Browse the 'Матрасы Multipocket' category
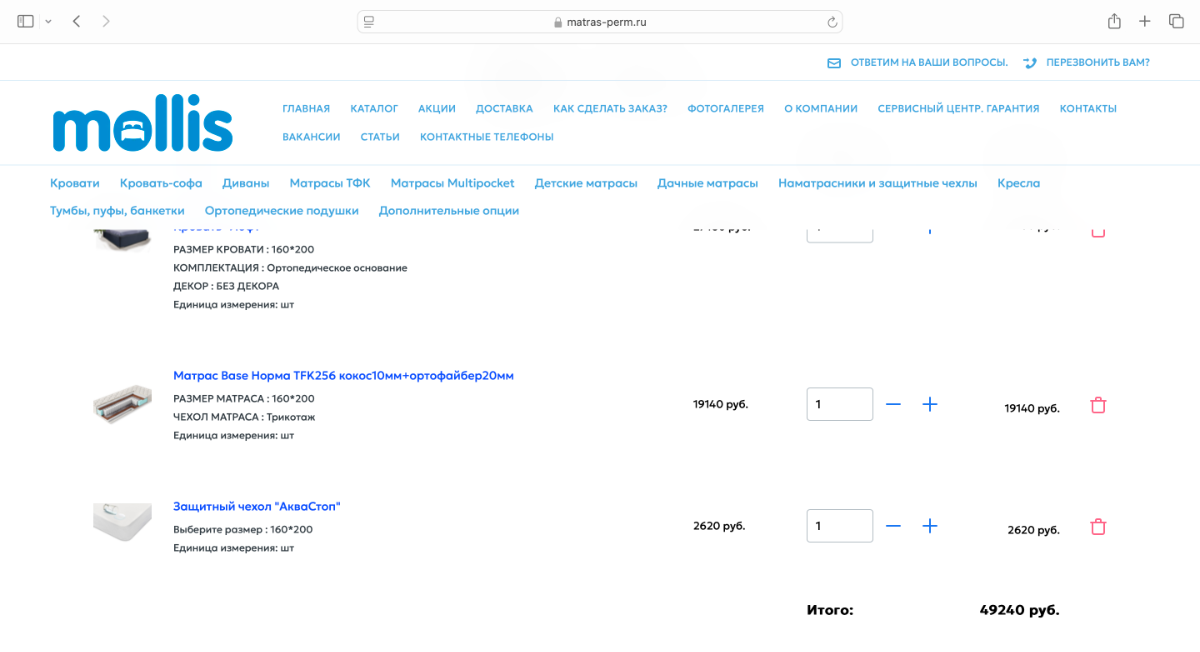 [x=453, y=183]
